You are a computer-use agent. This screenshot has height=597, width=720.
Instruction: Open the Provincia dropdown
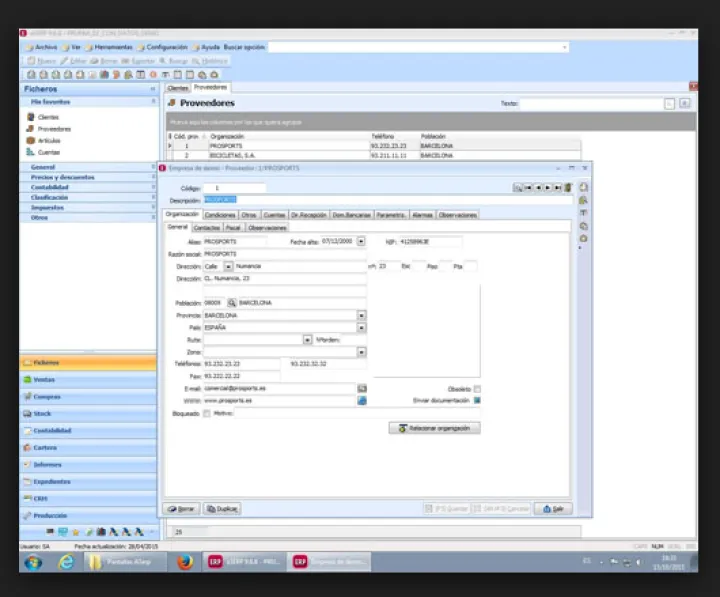[361, 315]
